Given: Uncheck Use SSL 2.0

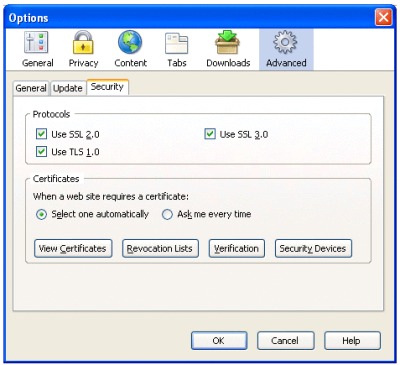Looking at the screenshot, I should pyautogui.click(x=41, y=134).
